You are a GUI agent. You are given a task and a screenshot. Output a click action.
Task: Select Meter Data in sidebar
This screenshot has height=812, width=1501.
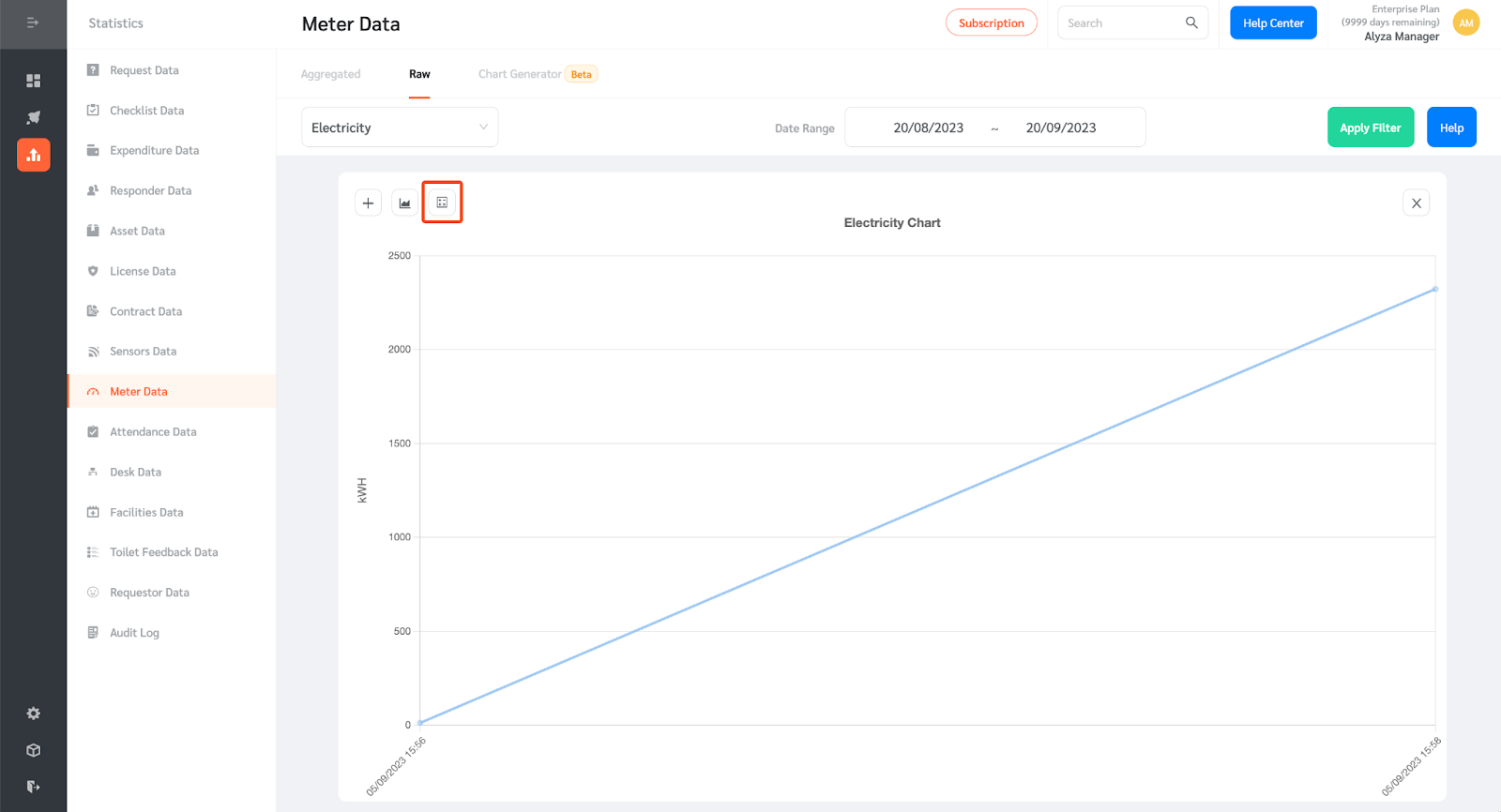coord(172,391)
